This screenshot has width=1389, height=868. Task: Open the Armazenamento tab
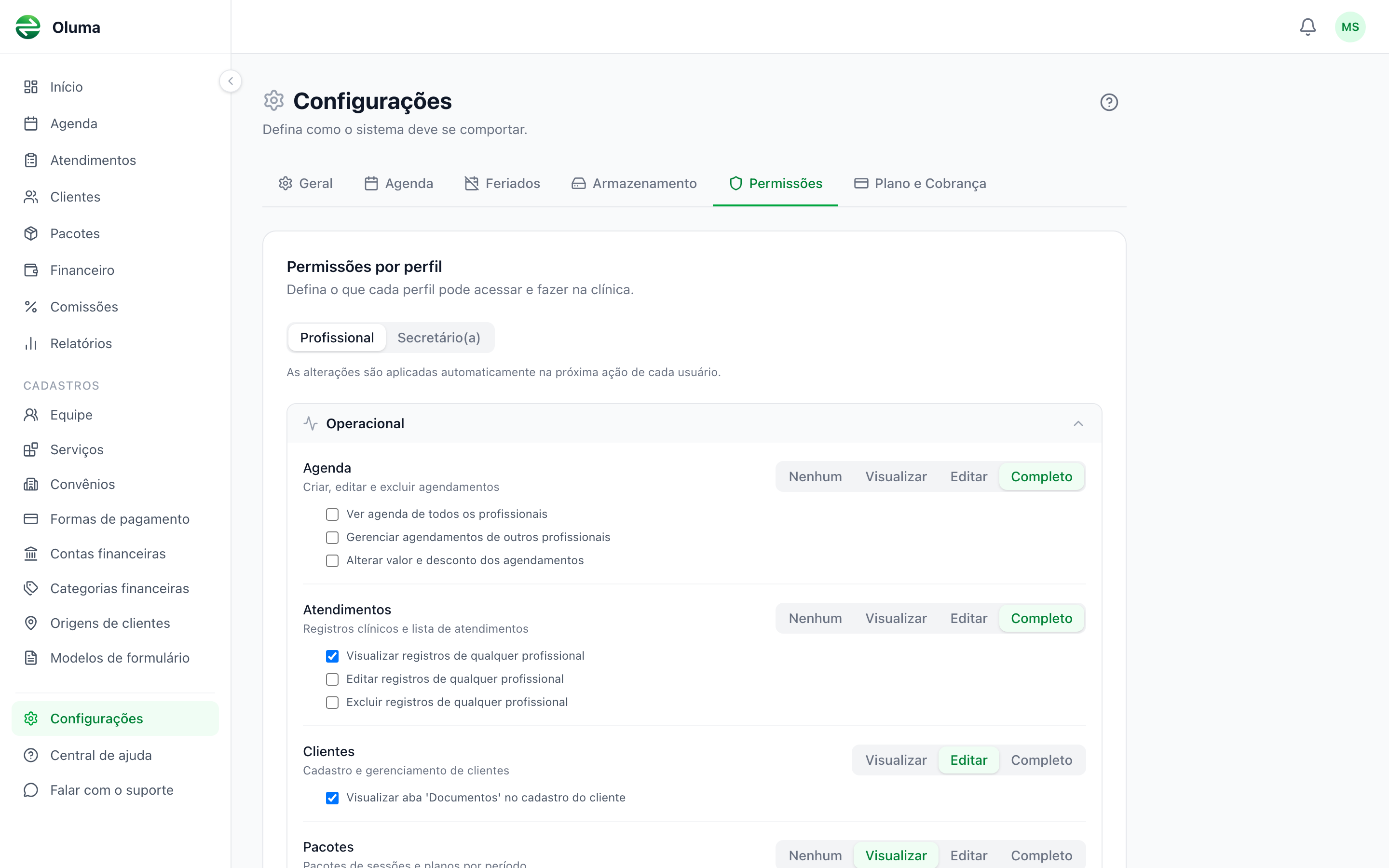[634, 183]
